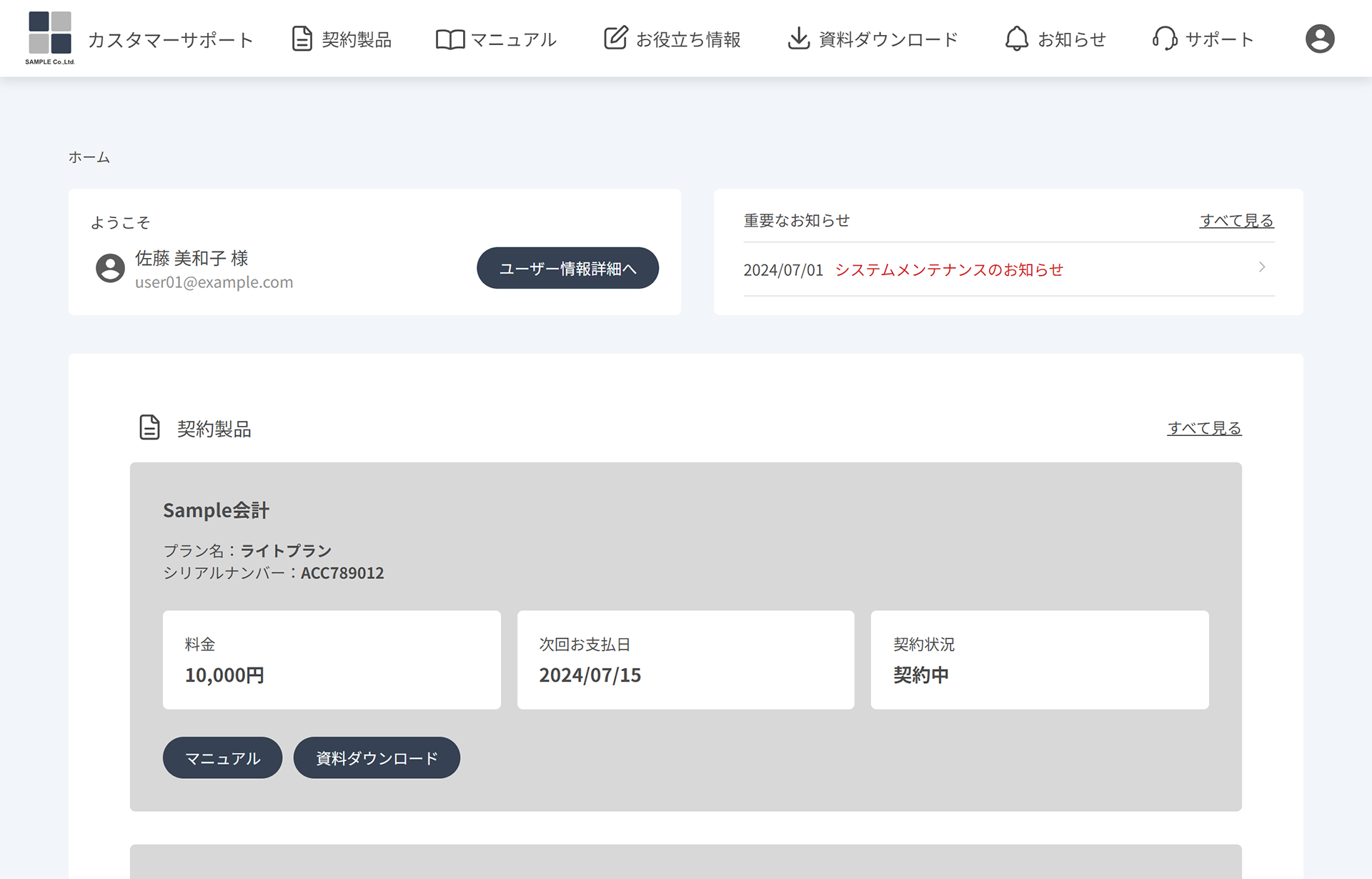Click すべて見る next to 契約製品 heading
The height and width of the screenshot is (879, 1372).
pyautogui.click(x=1204, y=428)
